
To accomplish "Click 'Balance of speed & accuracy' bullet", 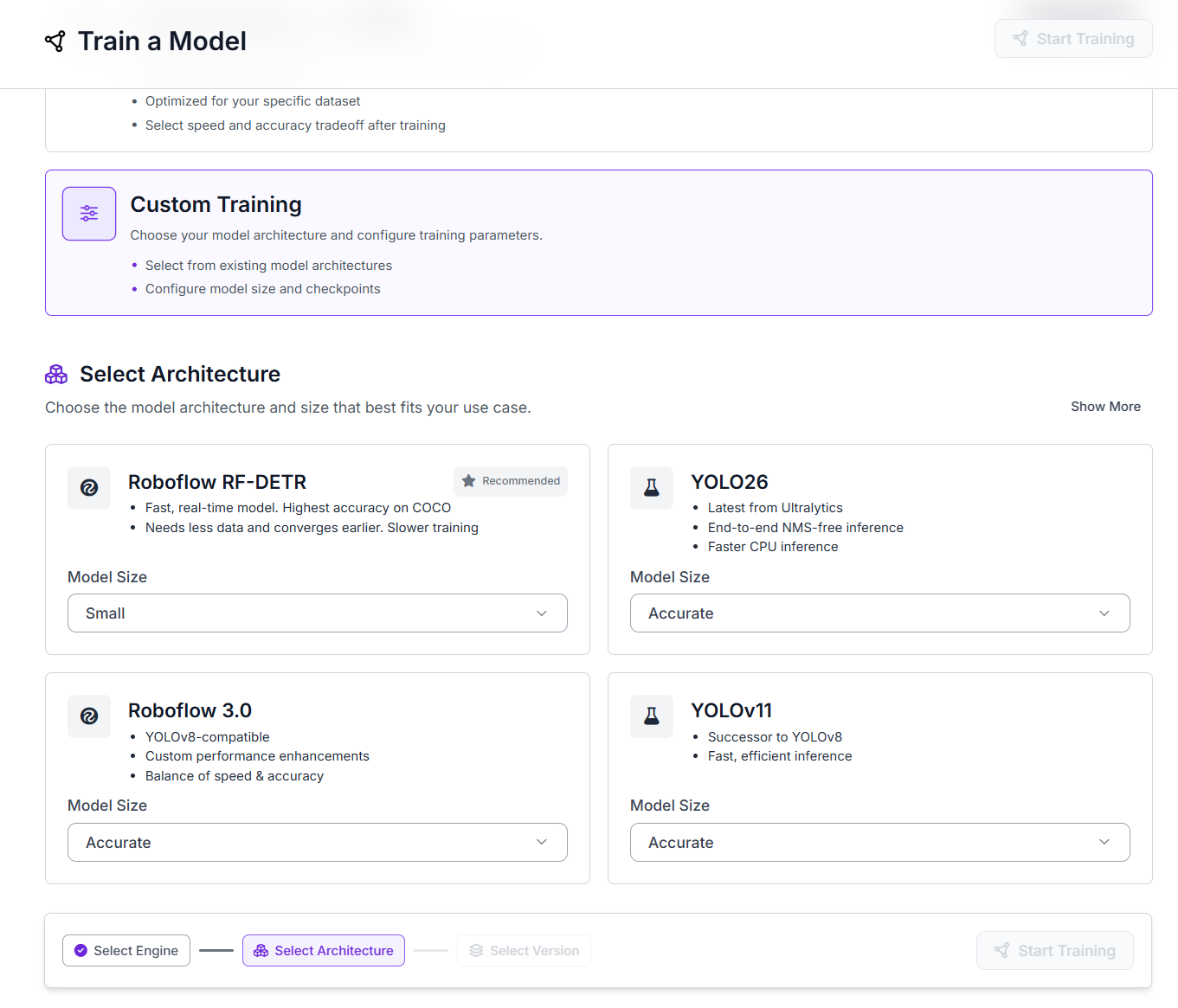I will point(235,776).
